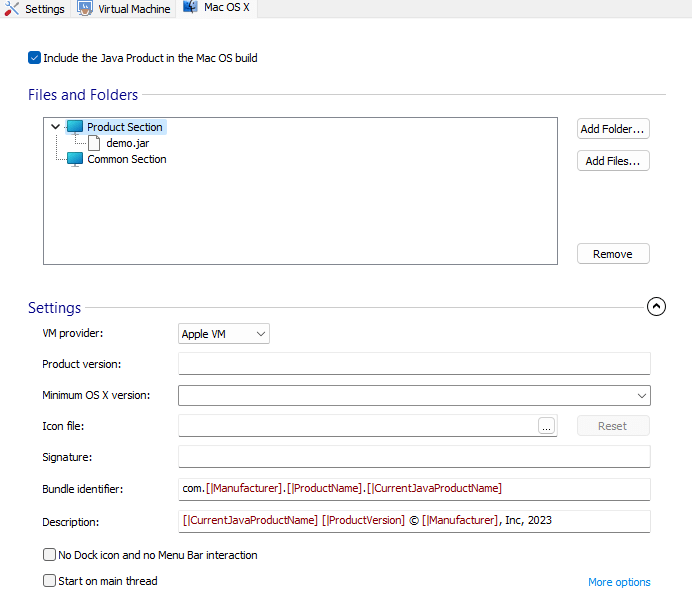This screenshot has width=692, height=590.
Task: Collapse the Product Section tree node
Action: click(x=55, y=127)
